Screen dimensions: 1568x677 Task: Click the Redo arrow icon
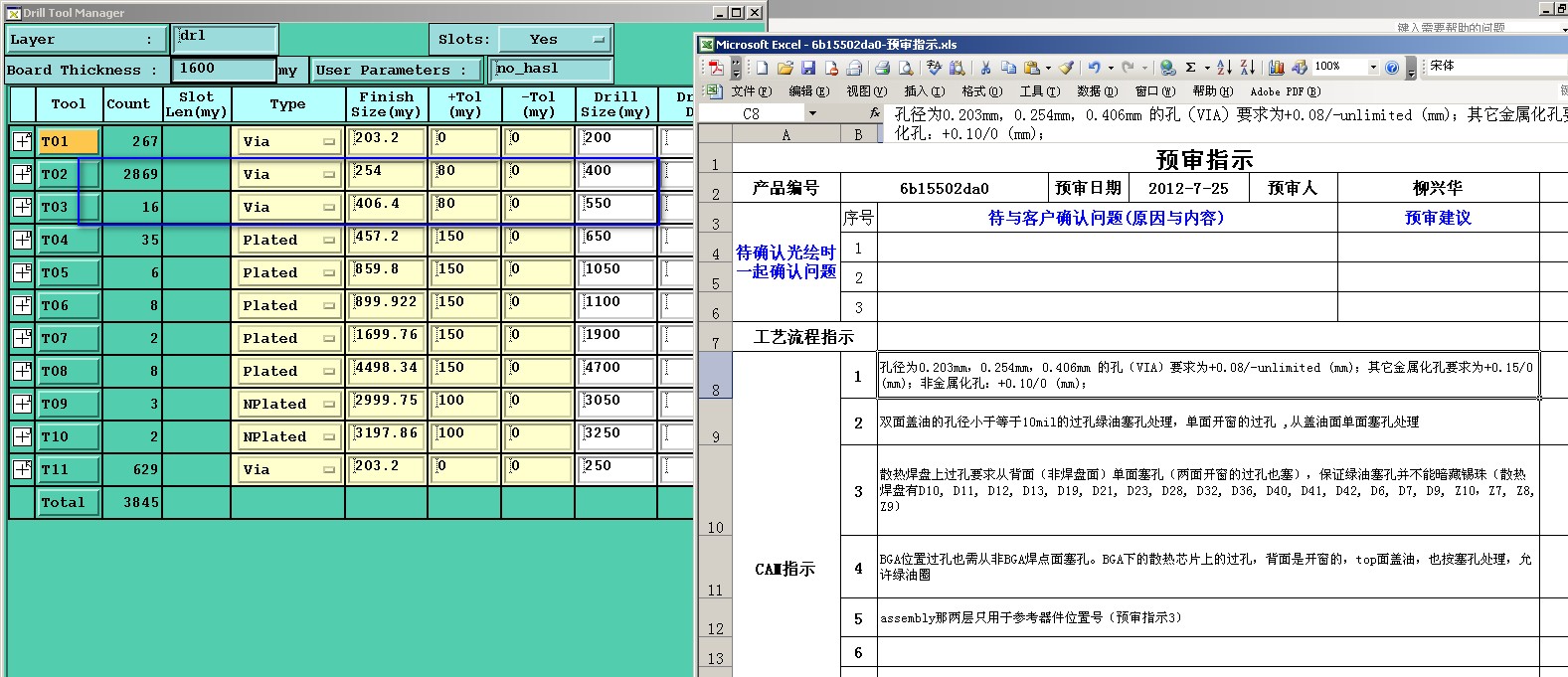coord(1128,67)
